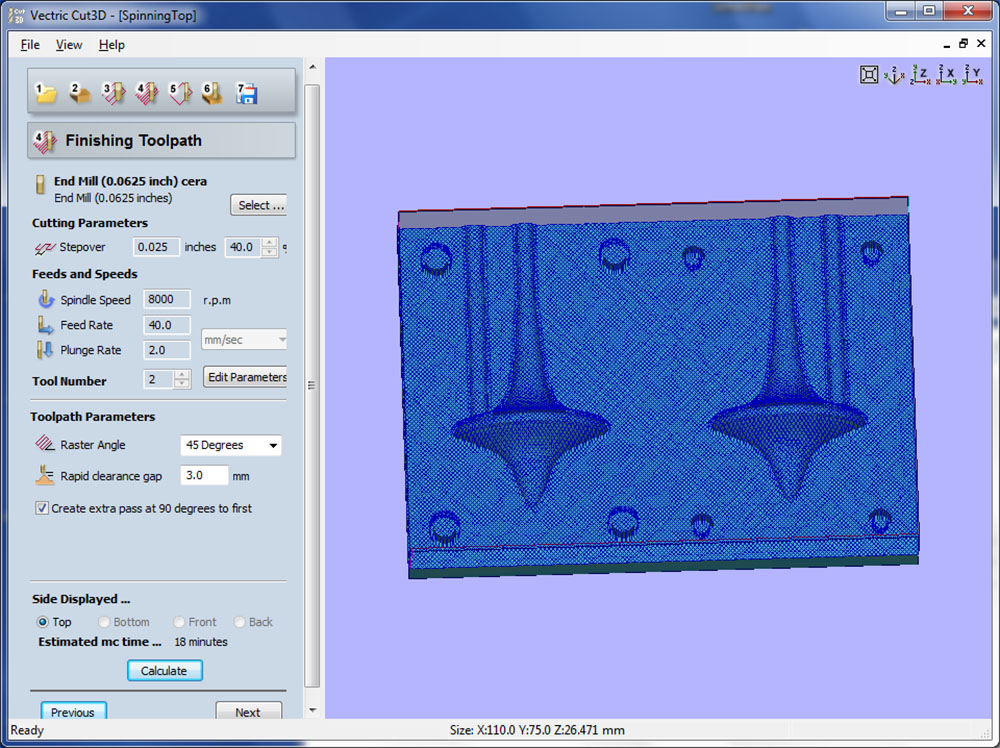Image resolution: width=1000 pixels, height=748 pixels.
Task: Click the Spindle Speed icon
Action: (46, 298)
